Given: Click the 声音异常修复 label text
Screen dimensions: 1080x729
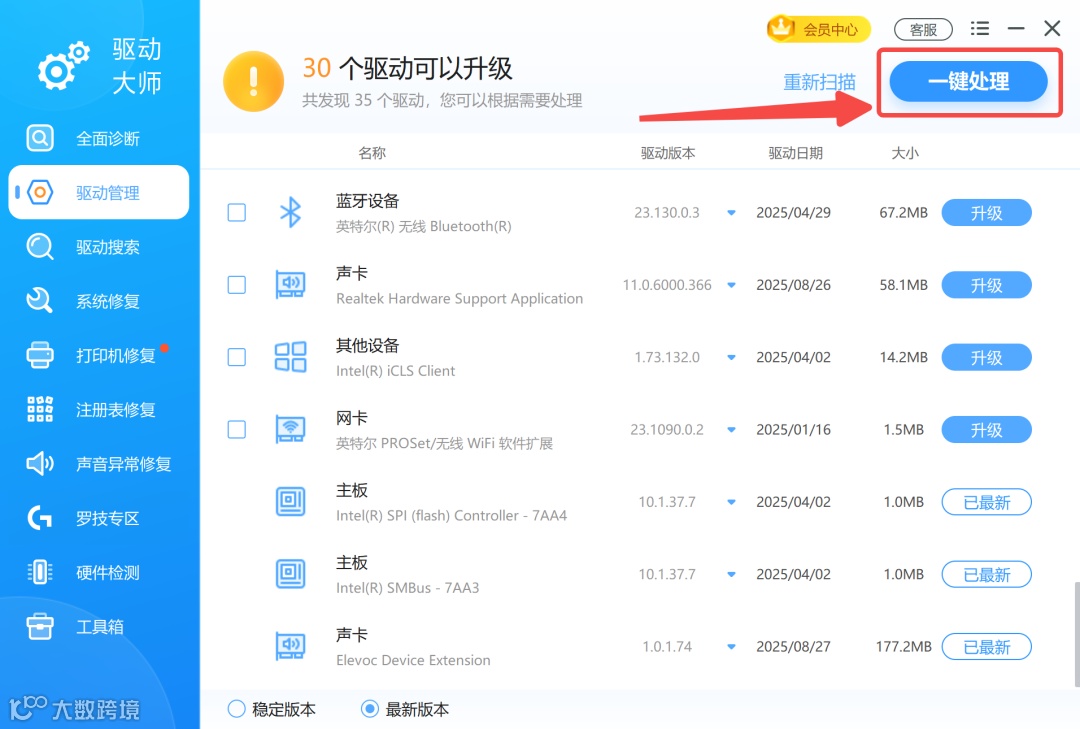Looking at the screenshot, I should point(123,464).
